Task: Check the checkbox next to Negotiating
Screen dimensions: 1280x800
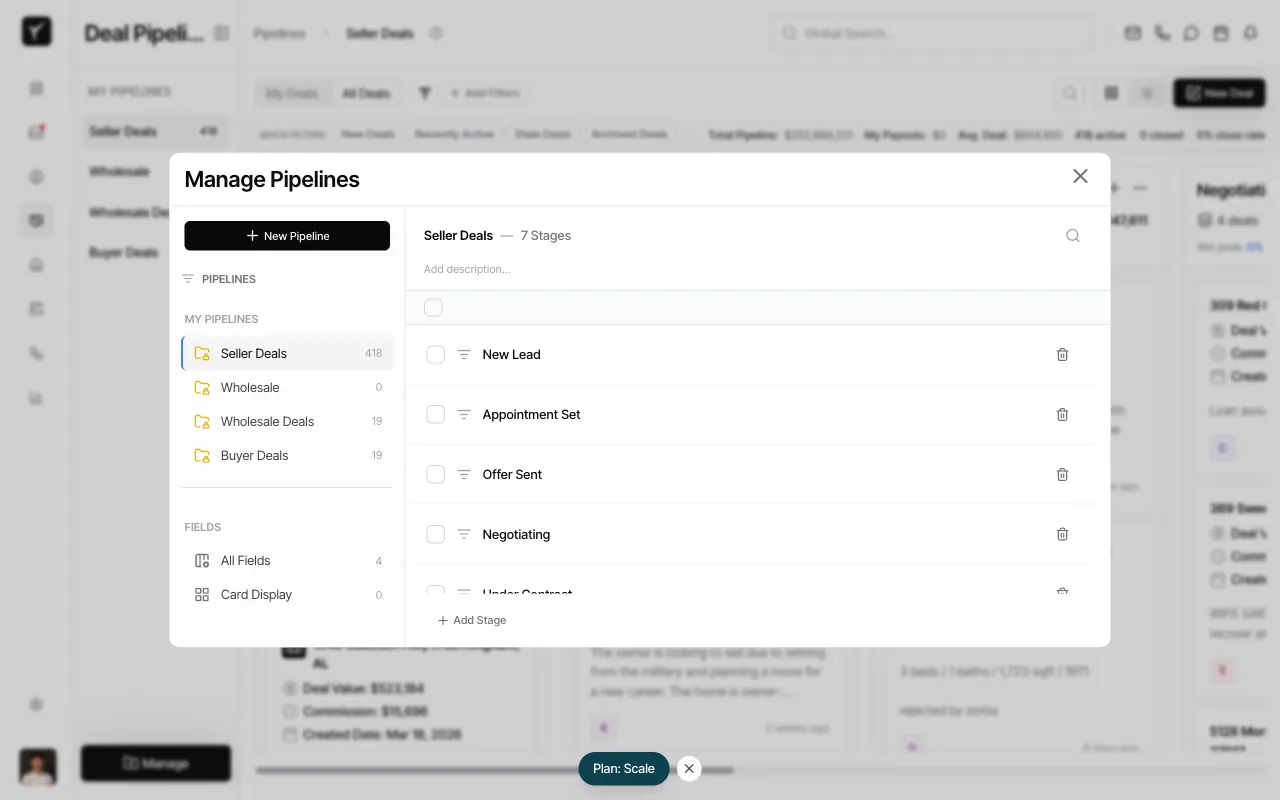Action: point(435,534)
